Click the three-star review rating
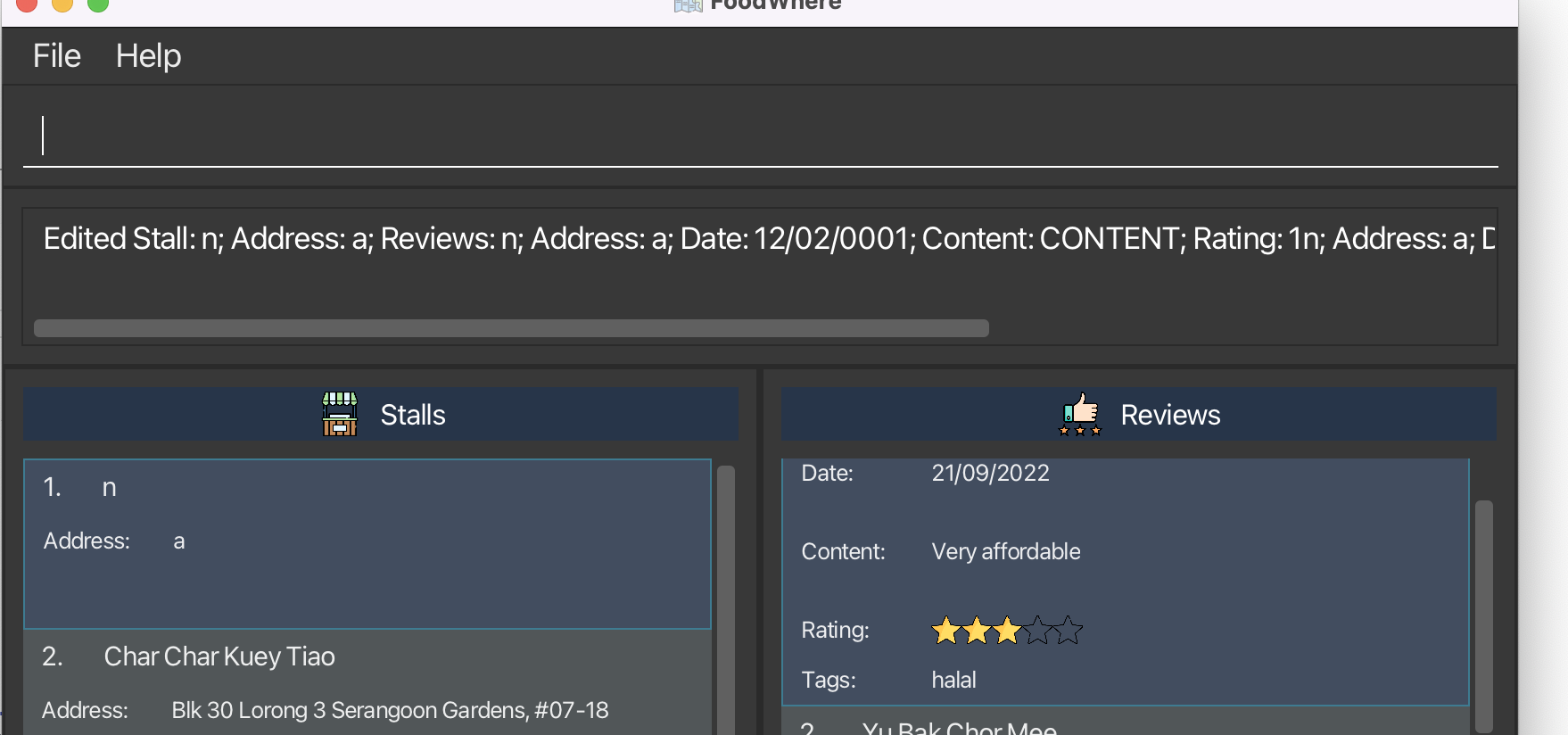This screenshot has width=1568, height=735. [x=1006, y=631]
